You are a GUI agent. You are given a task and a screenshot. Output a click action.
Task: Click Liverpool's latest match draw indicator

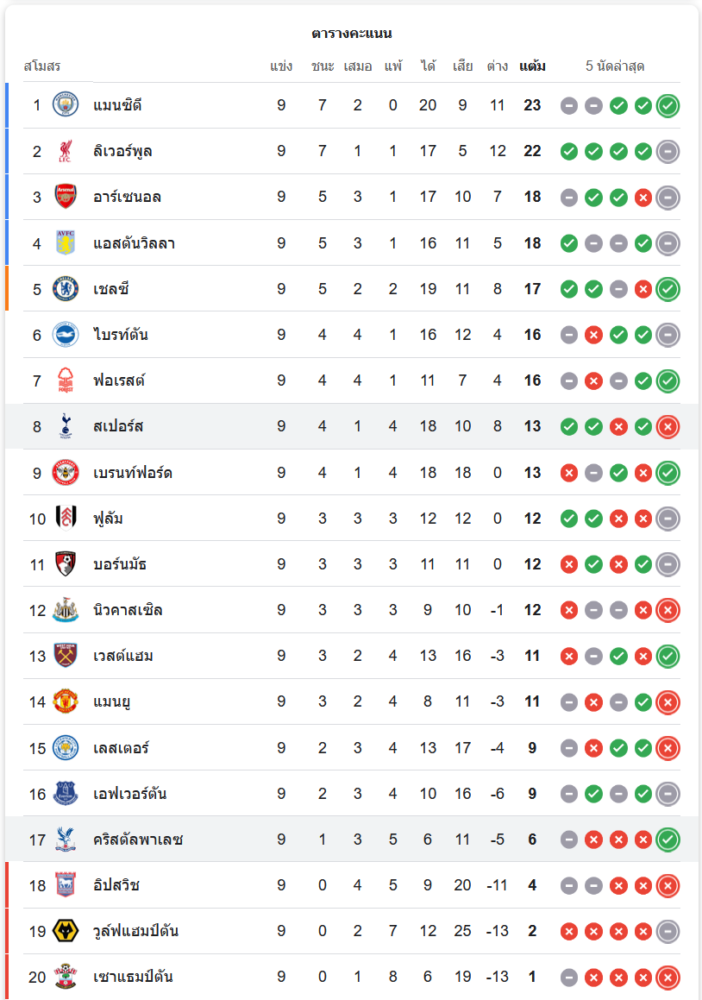click(668, 152)
